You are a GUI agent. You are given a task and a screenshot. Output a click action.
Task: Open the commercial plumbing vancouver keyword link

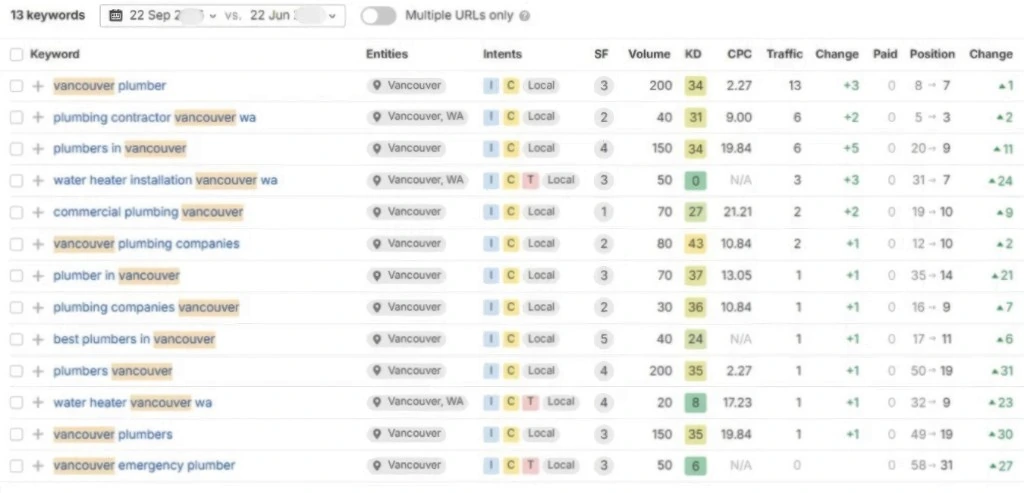pos(148,212)
